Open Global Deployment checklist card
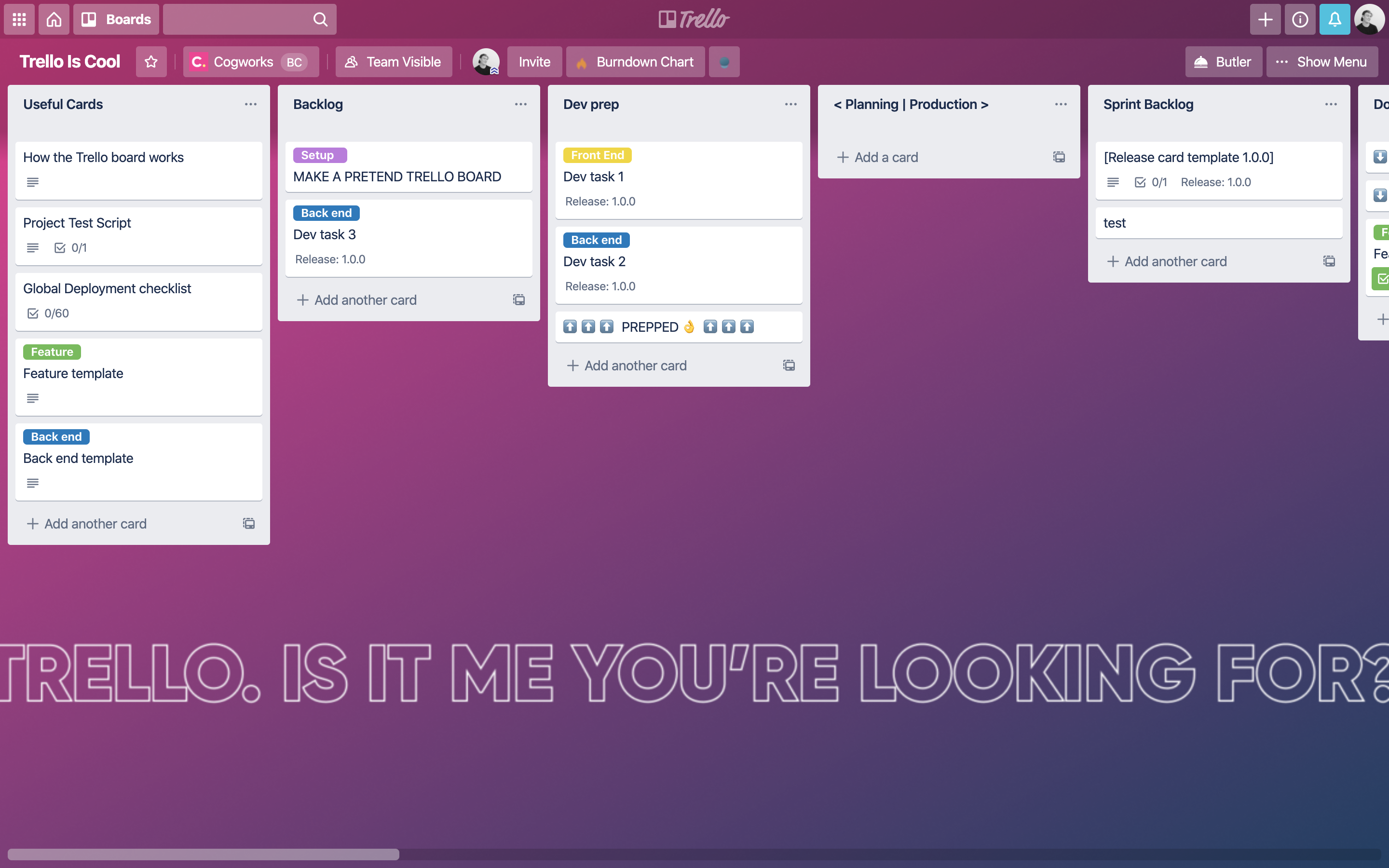This screenshot has width=1389, height=868. pyautogui.click(x=139, y=301)
